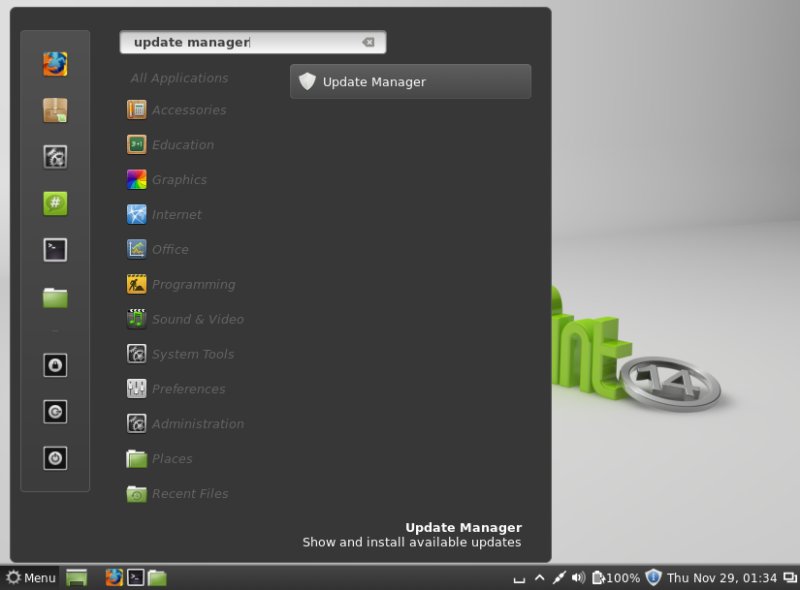
Task: Open Terminal from the favorites sidebar
Action: click(x=55, y=250)
